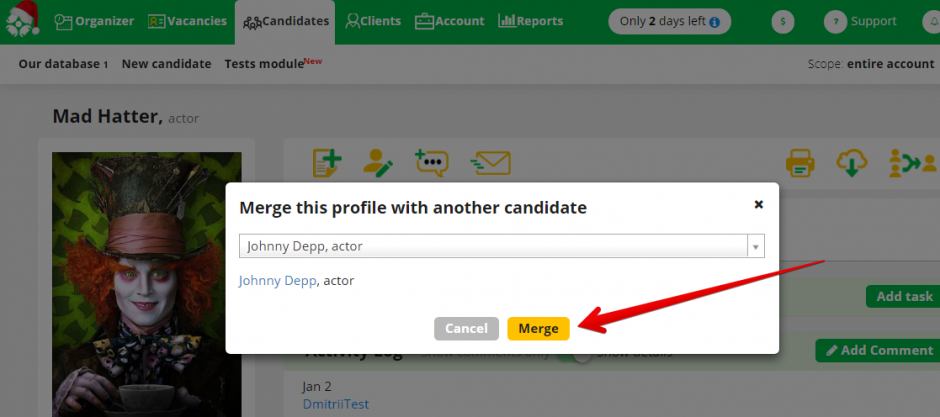Click the print profile printer icon
Screen dimensions: 940x417
[800, 162]
